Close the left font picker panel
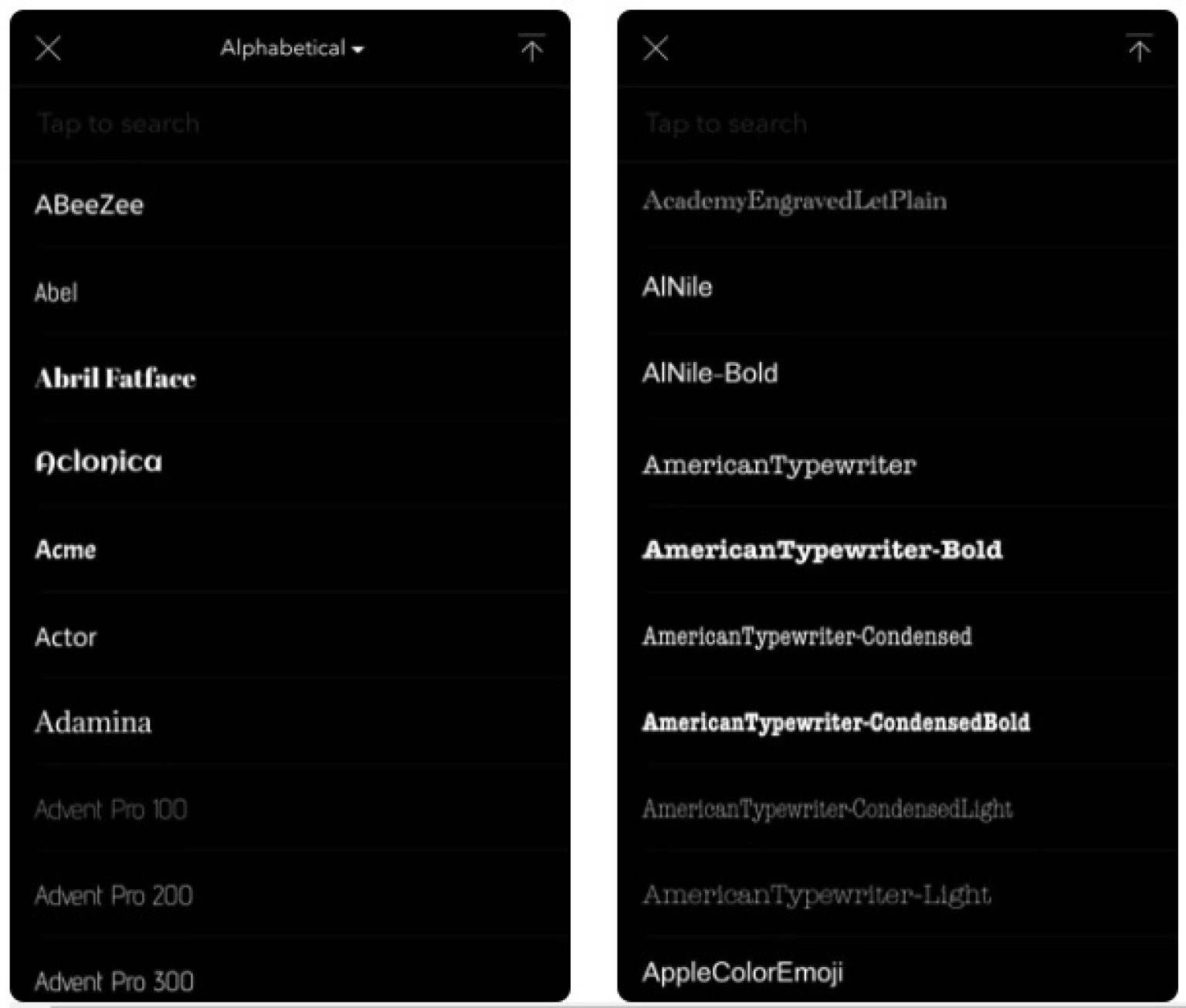Screen dimensions: 1186x1008 (x=48, y=49)
